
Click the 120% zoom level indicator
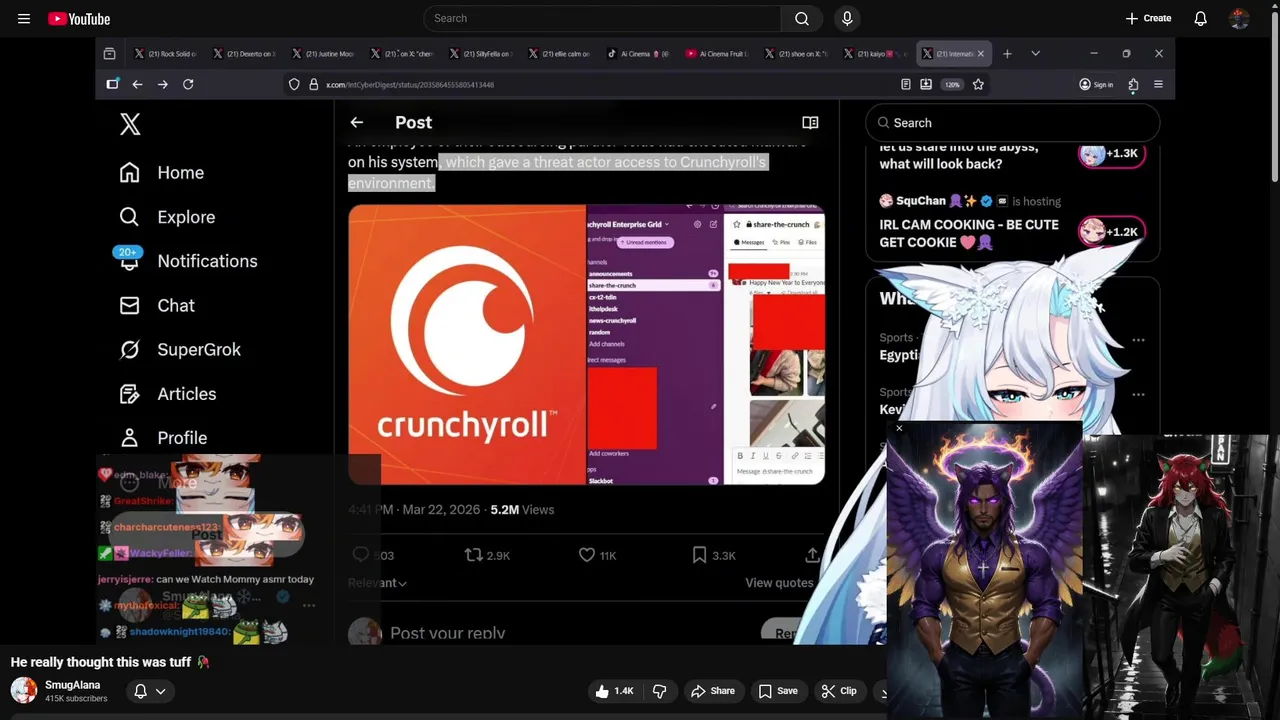coord(952,85)
